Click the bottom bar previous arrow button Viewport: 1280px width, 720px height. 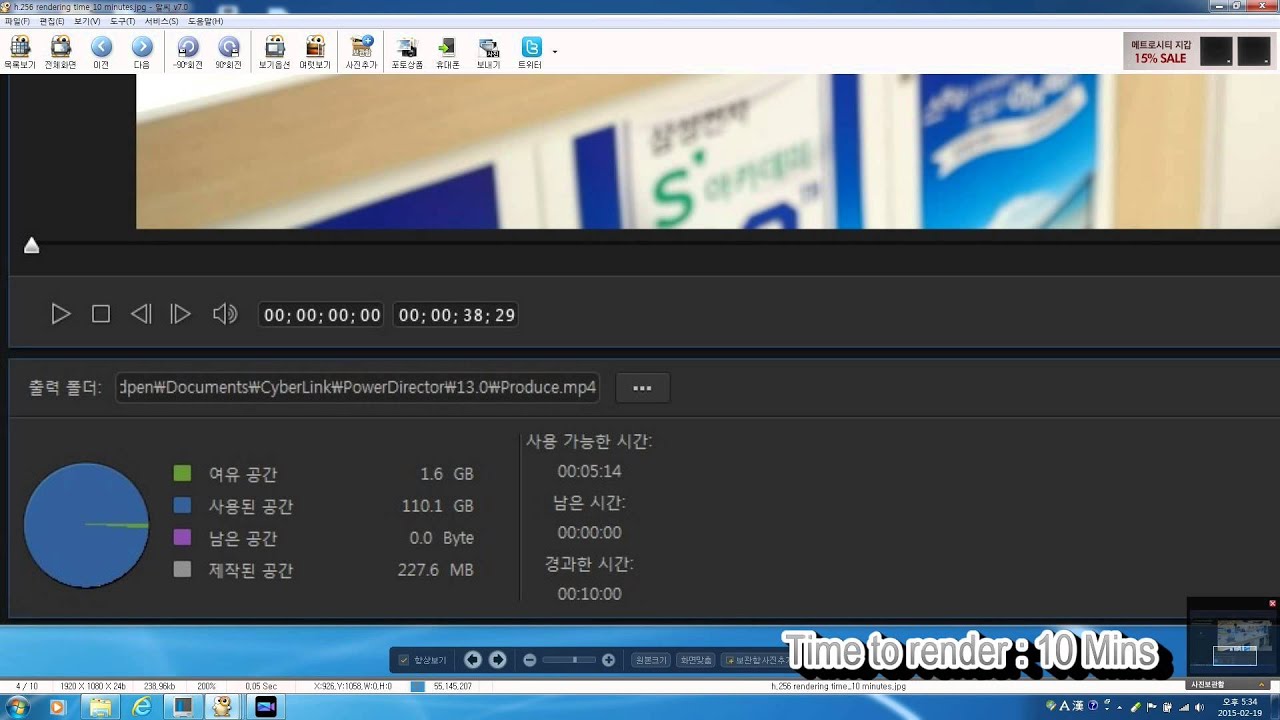[x=473, y=660]
